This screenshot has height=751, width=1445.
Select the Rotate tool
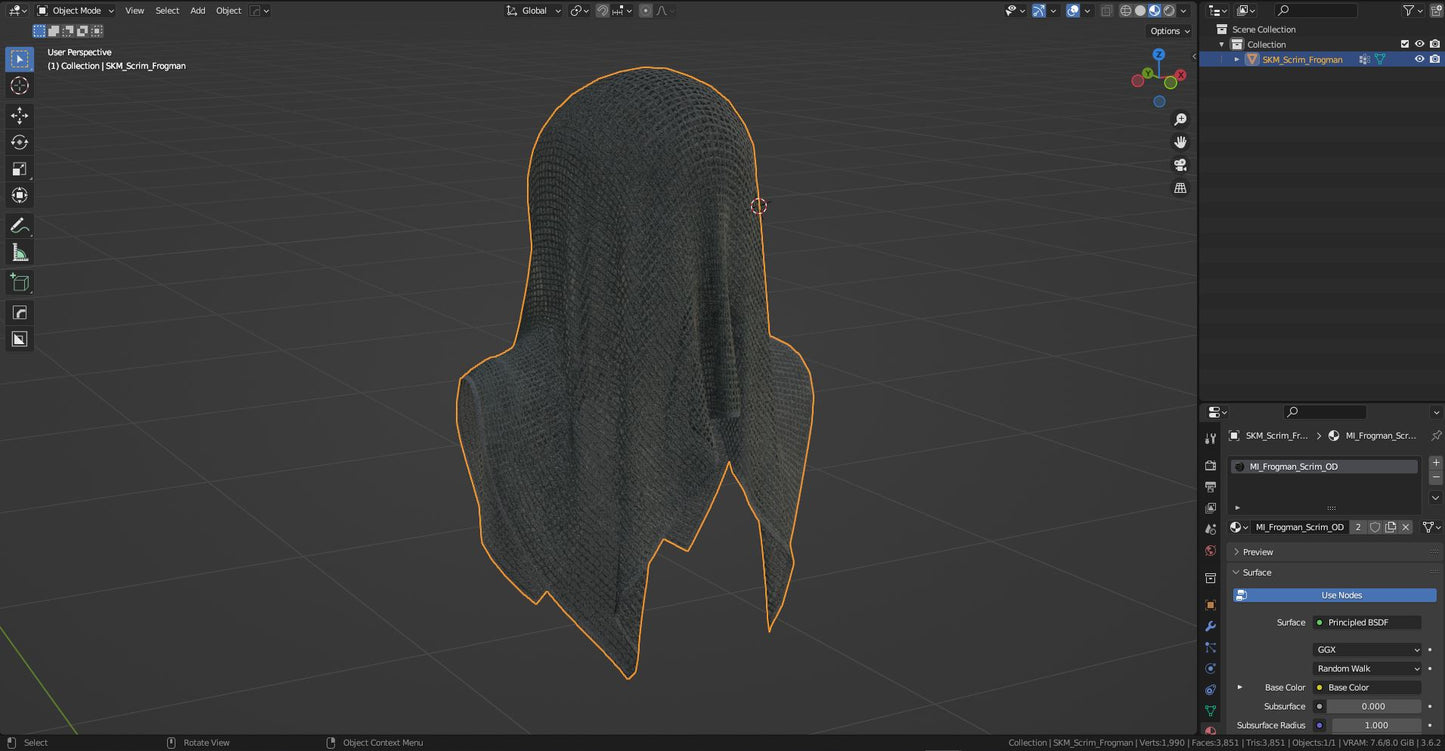tap(19, 142)
